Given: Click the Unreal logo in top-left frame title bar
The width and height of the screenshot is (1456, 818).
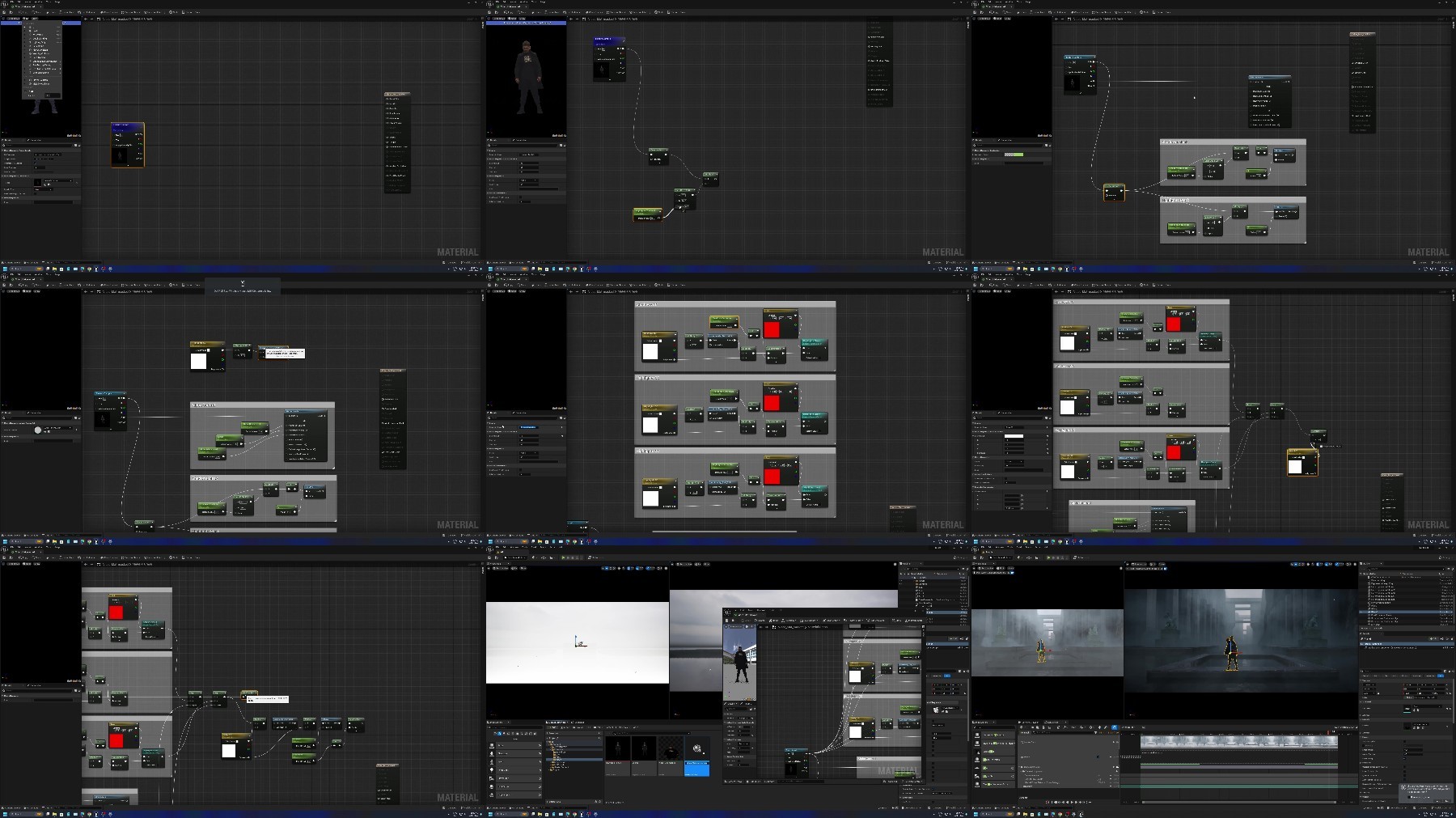Looking at the screenshot, I should tap(3, 2).
